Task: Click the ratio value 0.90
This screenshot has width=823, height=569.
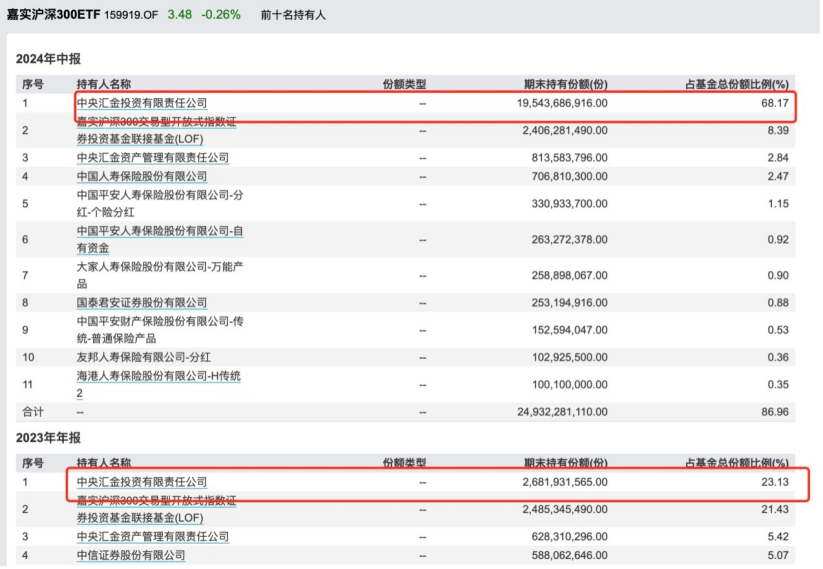Action: pos(778,275)
